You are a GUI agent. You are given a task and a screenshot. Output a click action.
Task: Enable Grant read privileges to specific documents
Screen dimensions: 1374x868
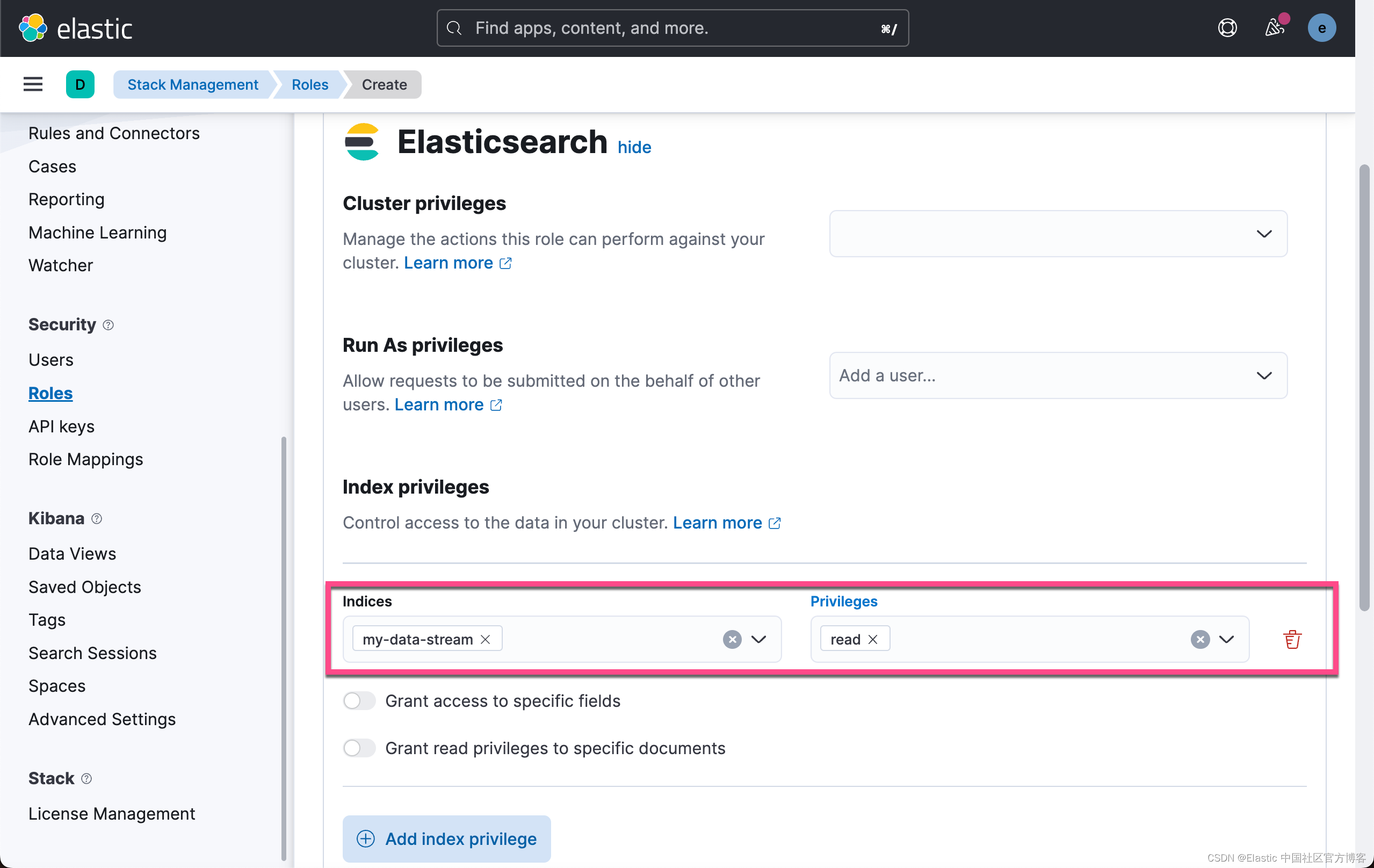pyautogui.click(x=359, y=748)
